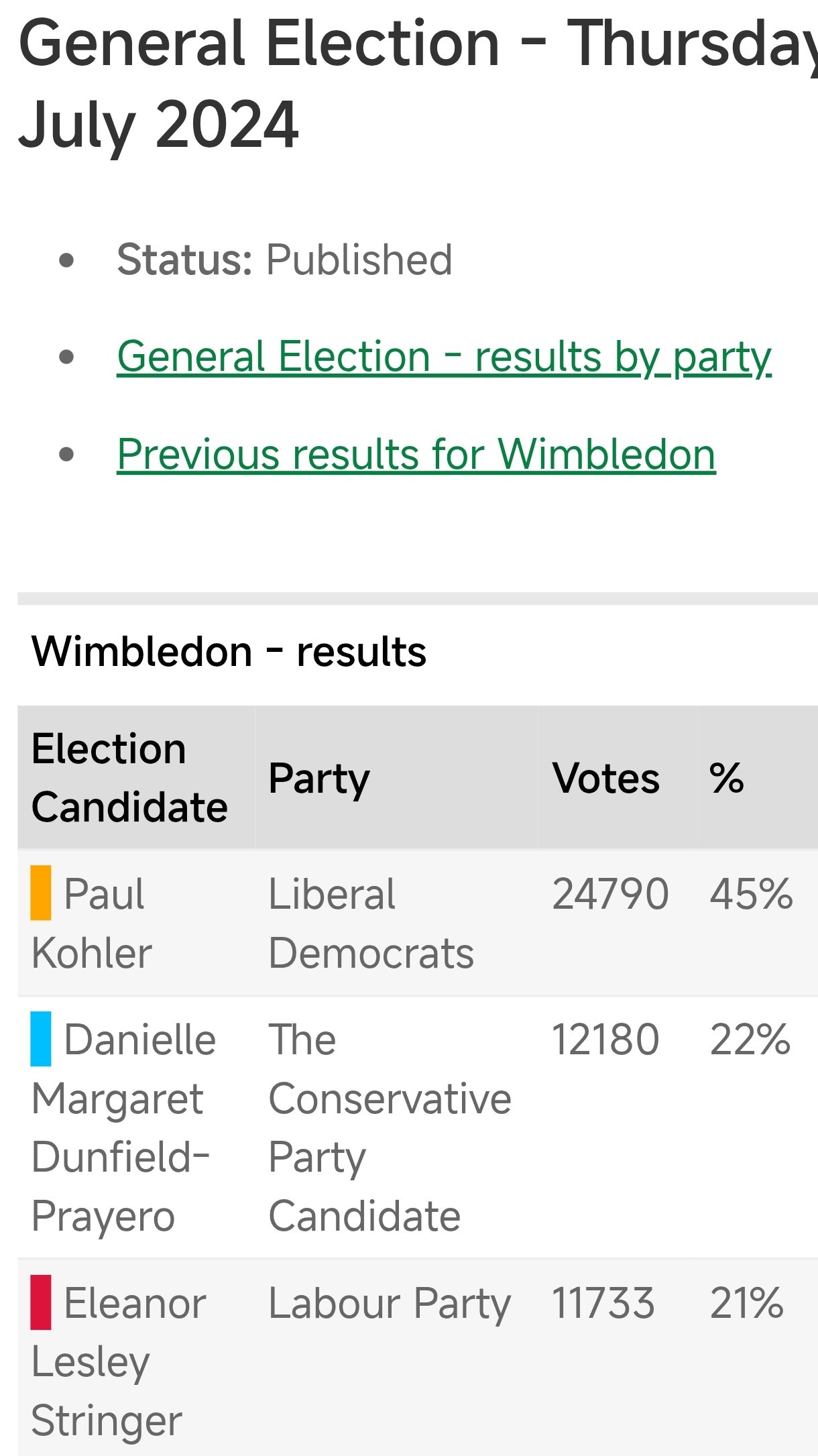The width and height of the screenshot is (818, 1456).
Task: Click the blue Conservative colour swatch
Action: pos(41,1039)
